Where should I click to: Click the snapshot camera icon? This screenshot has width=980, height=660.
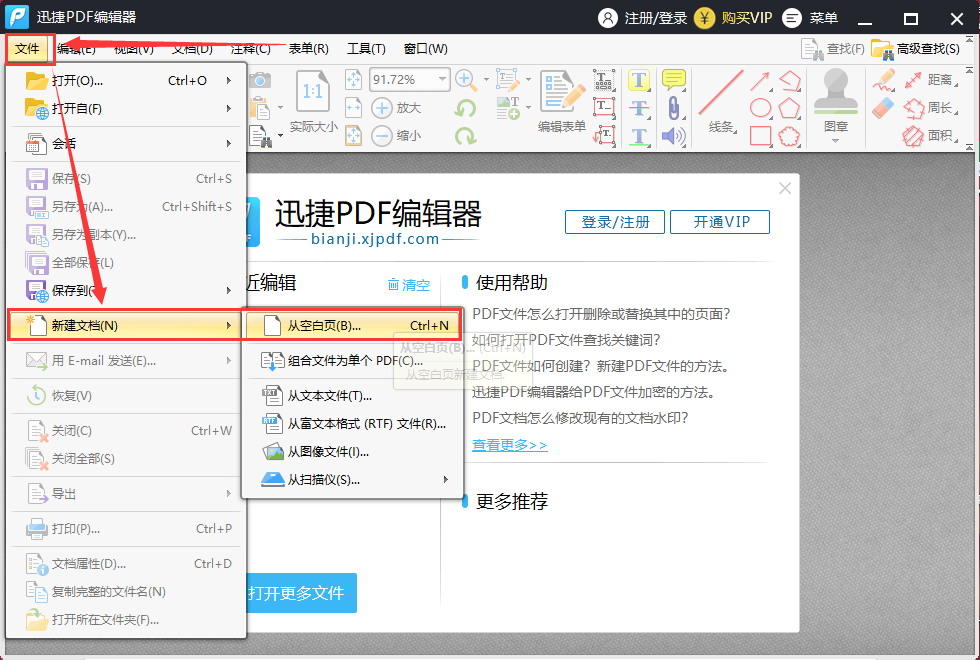coord(260,80)
